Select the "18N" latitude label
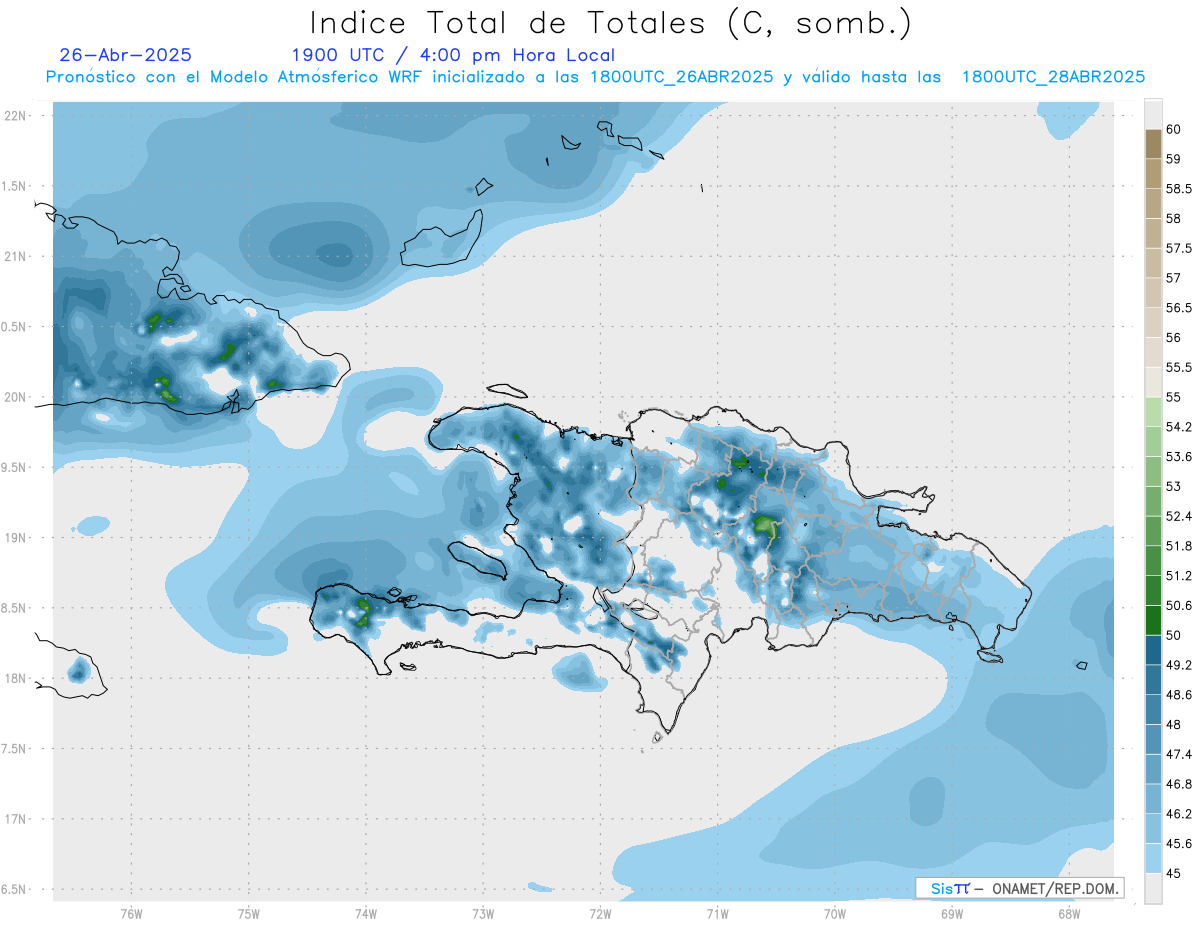Image resolution: width=1200 pixels, height=927 pixels. 16,678
